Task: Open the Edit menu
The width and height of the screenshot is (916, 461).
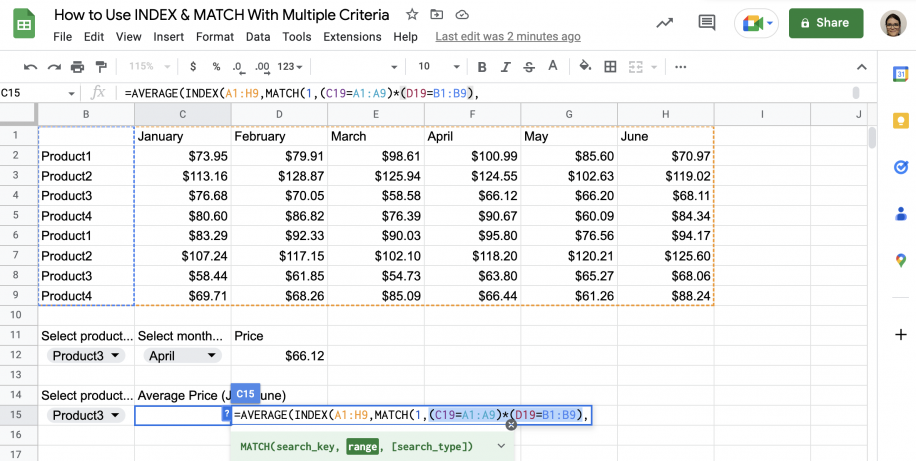Action: (x=94, y=37)
